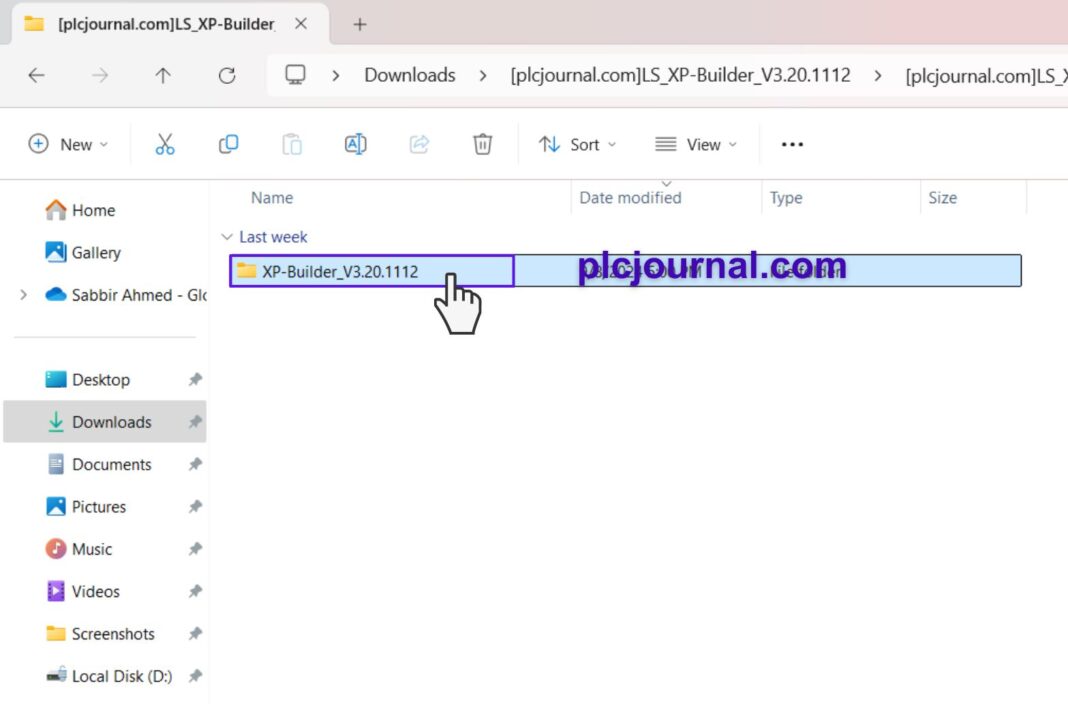This screenshot has height=704, width=1068.
Task: Open Music in the sidebar
Action: (x=78, y=549)
